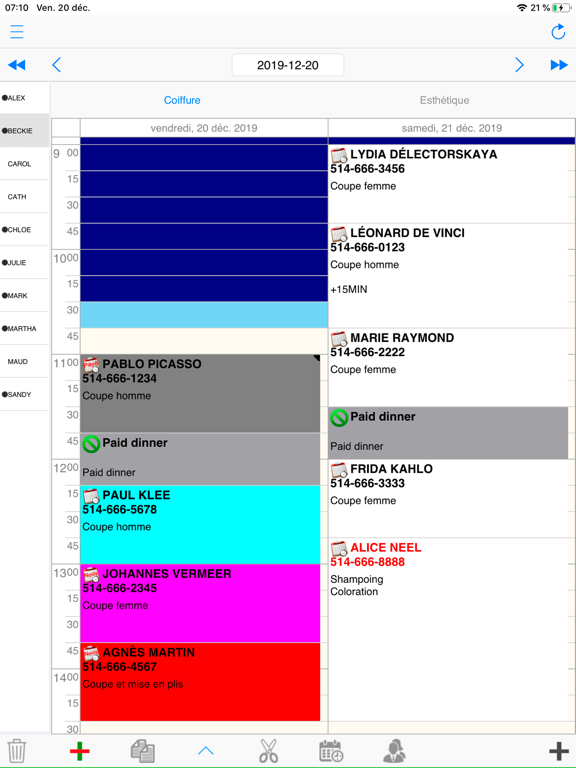Click calendar icon beside Frida Kahlo

339,470
